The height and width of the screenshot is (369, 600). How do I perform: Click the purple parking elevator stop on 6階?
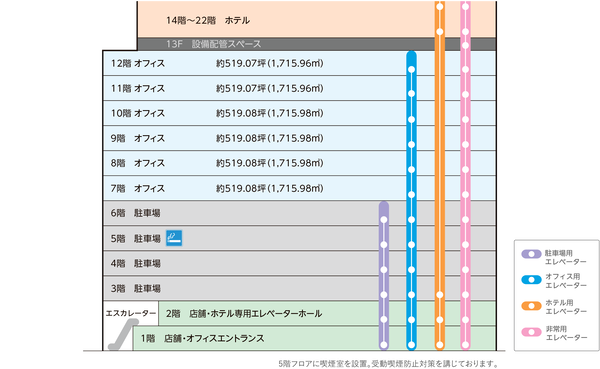[384, 220]
